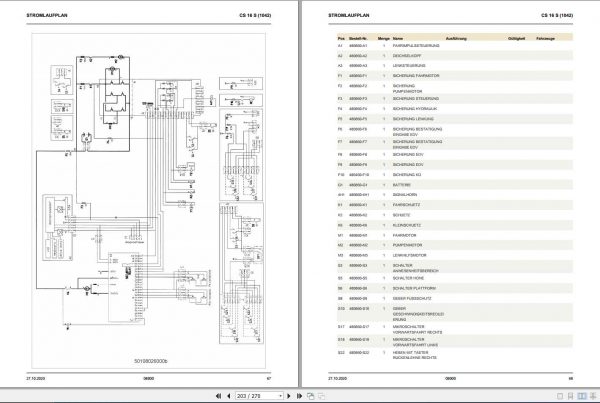Click the STROMLAUFPLAN heading on the right page
600x403 pixels.
point(349,15)
